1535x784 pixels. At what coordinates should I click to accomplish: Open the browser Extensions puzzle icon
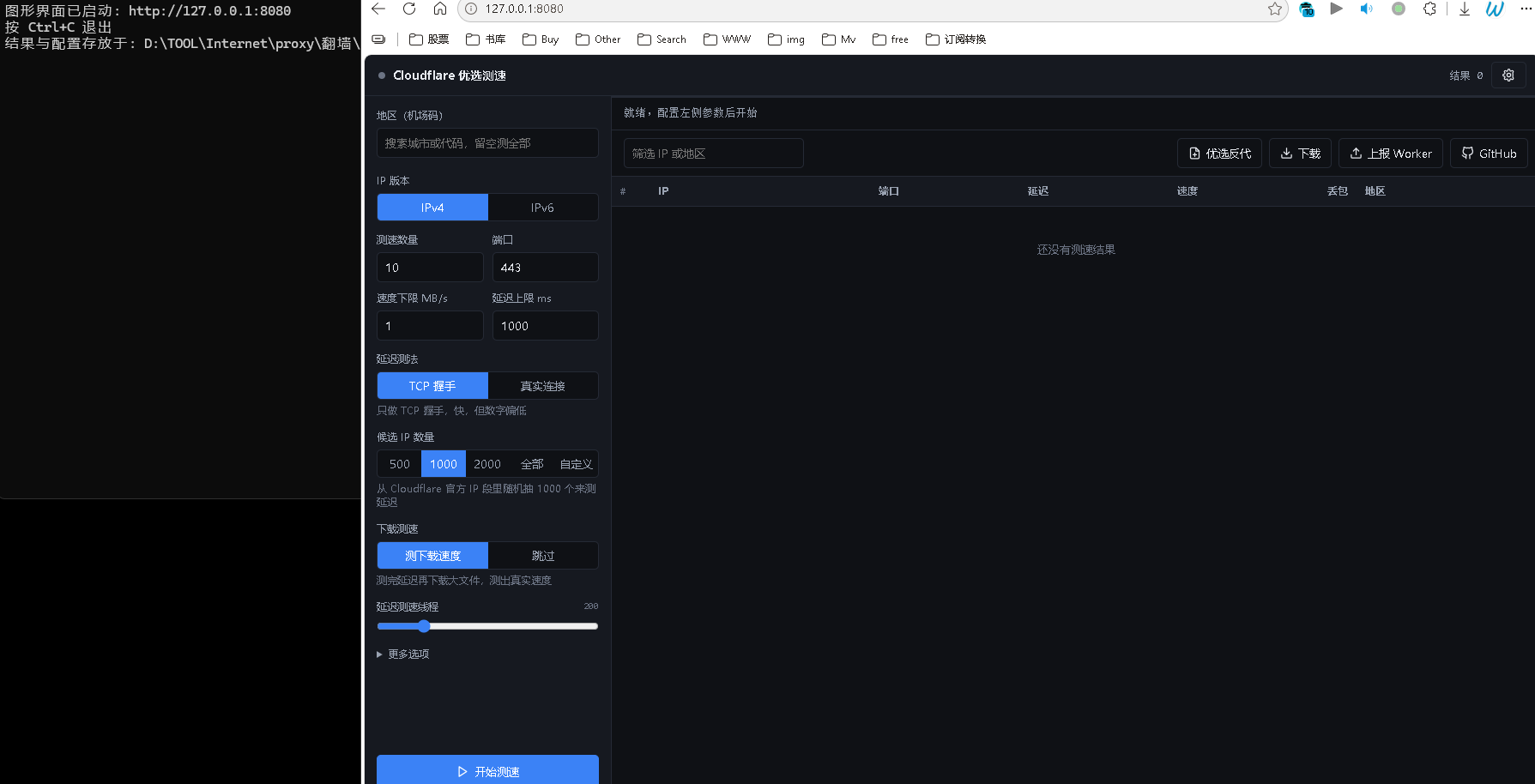1429,9
